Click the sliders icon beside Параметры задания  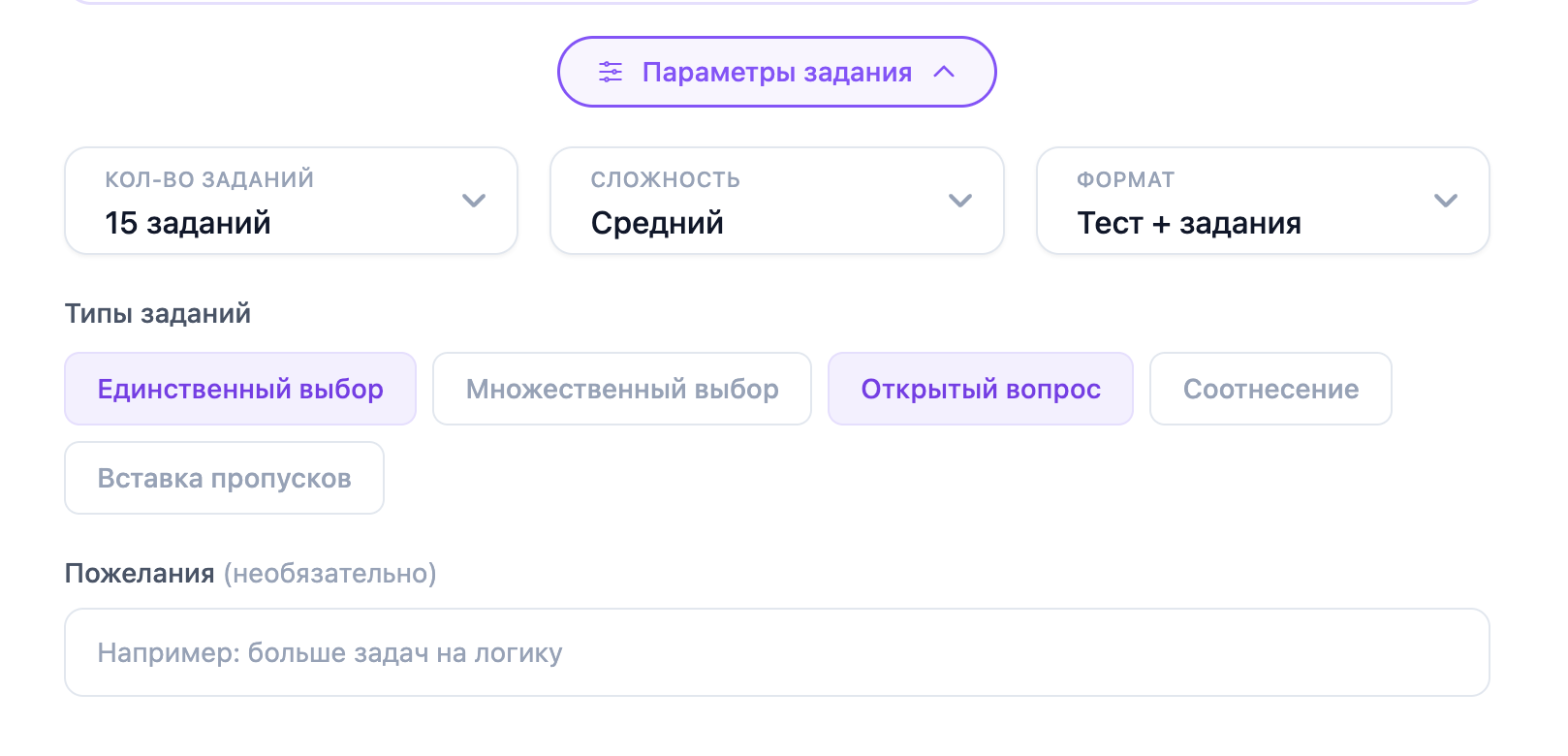point(611,72)
